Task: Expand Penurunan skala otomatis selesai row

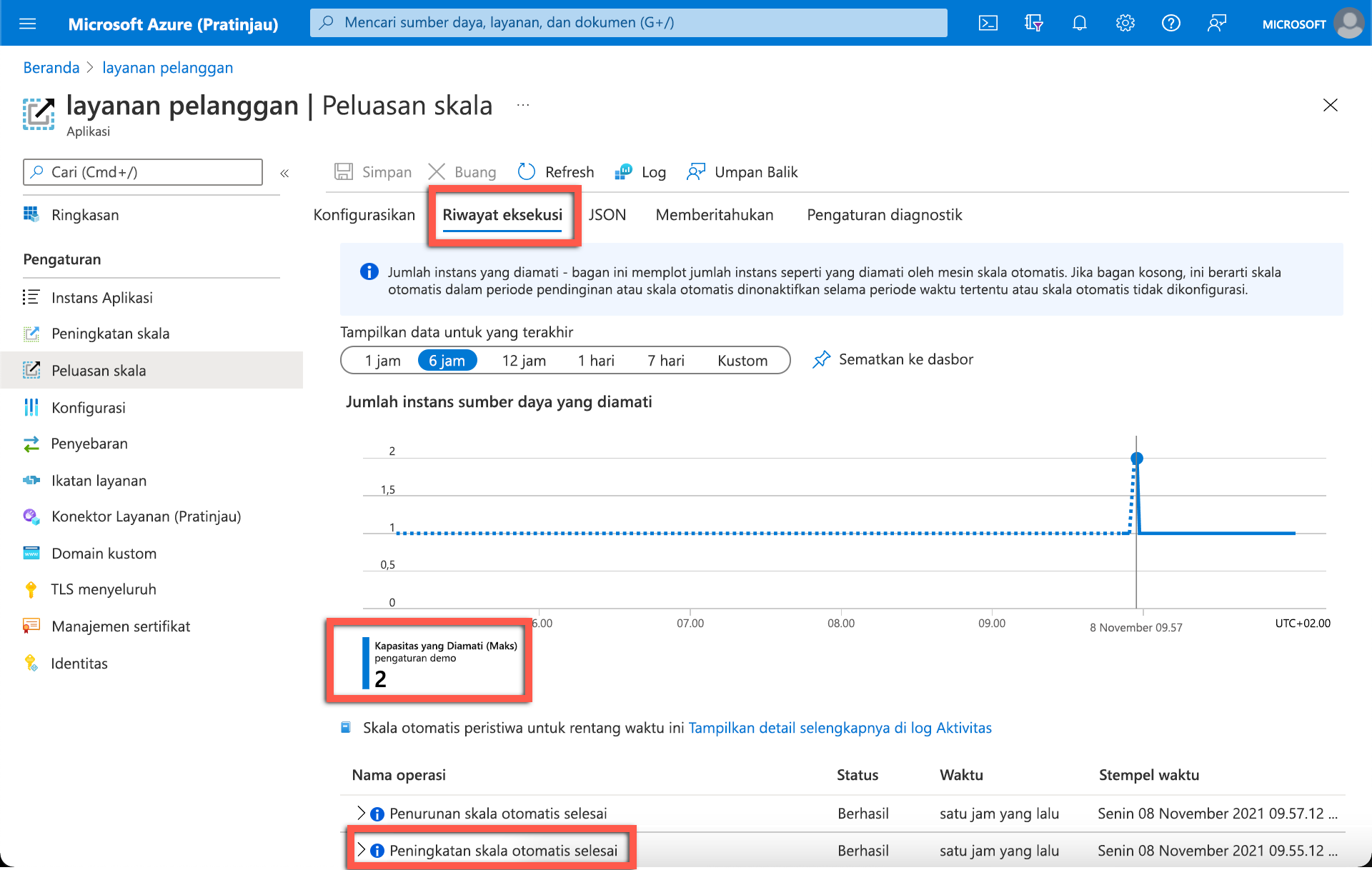Action: click(x=361, y=813)
